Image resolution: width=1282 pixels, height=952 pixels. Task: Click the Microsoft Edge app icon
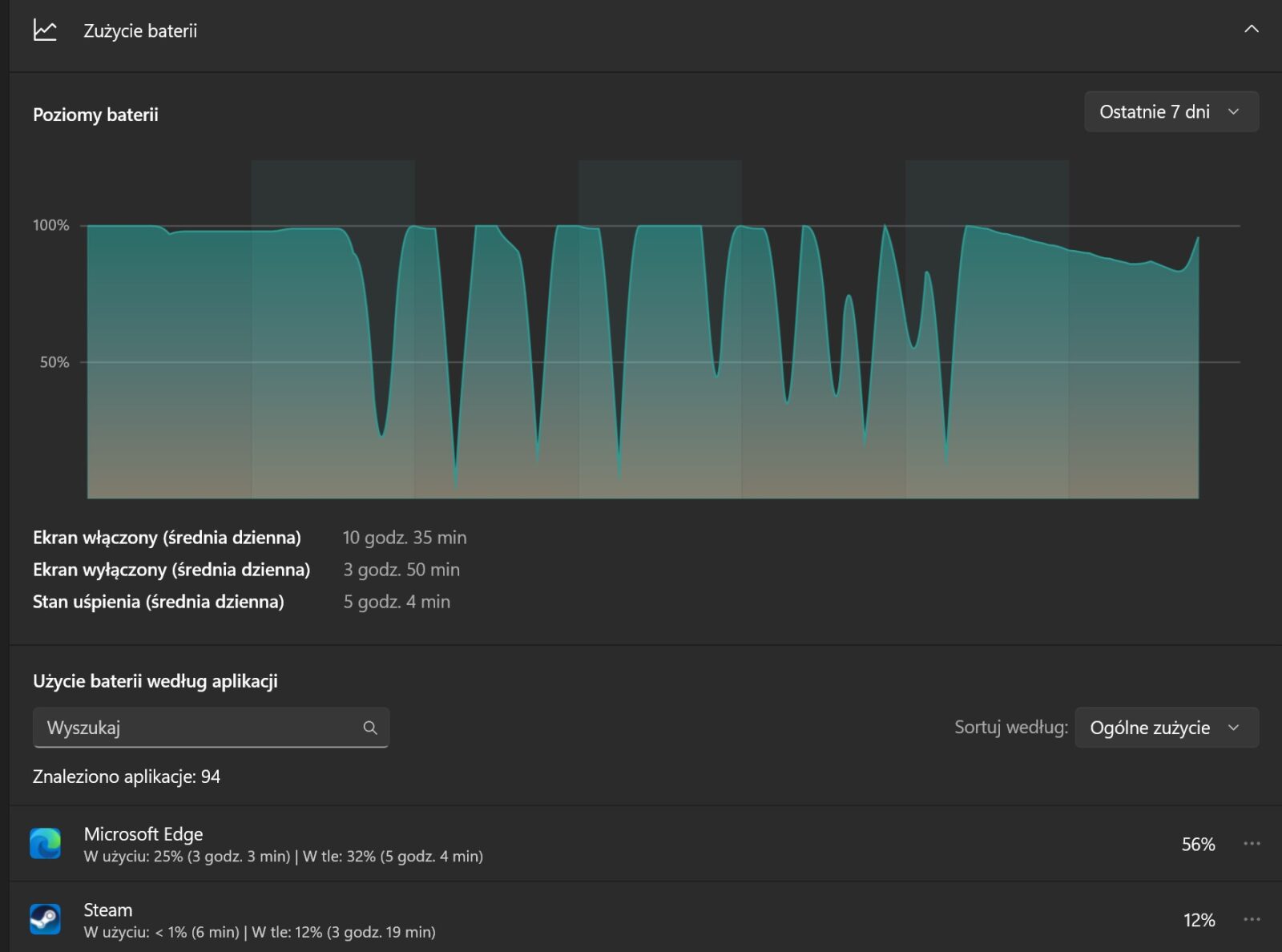pyautogui.click(x=46, y=844)
